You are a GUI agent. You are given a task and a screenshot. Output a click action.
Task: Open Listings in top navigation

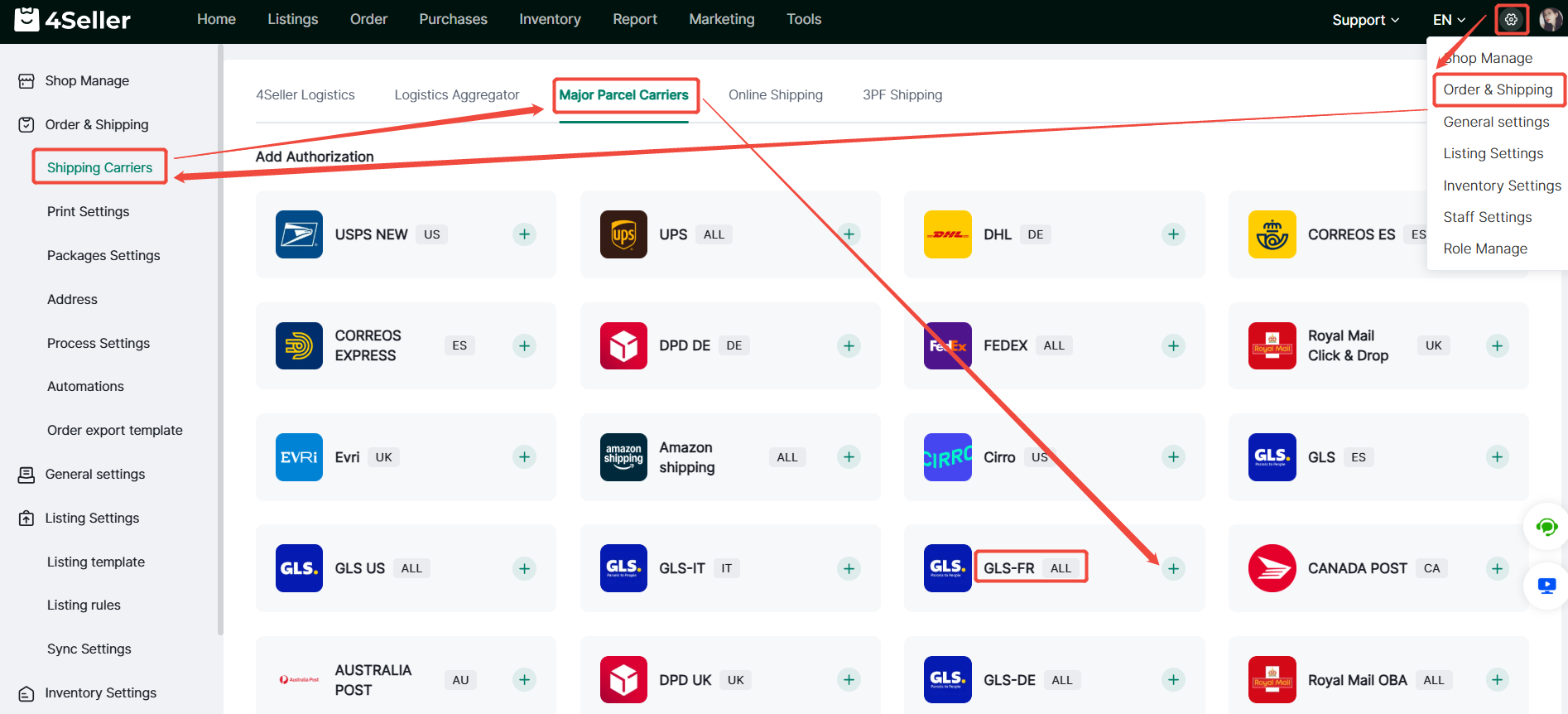pyautogui.click(x=292, y=19)
